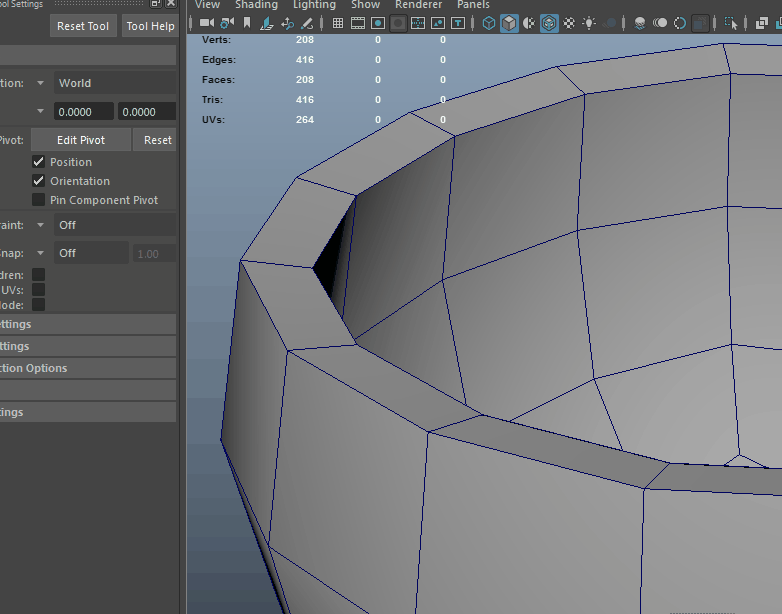The width and height of the screenshot is (782, 614).
Task: Click the Faces label in HUD
Action: click(x=218, y=80)
